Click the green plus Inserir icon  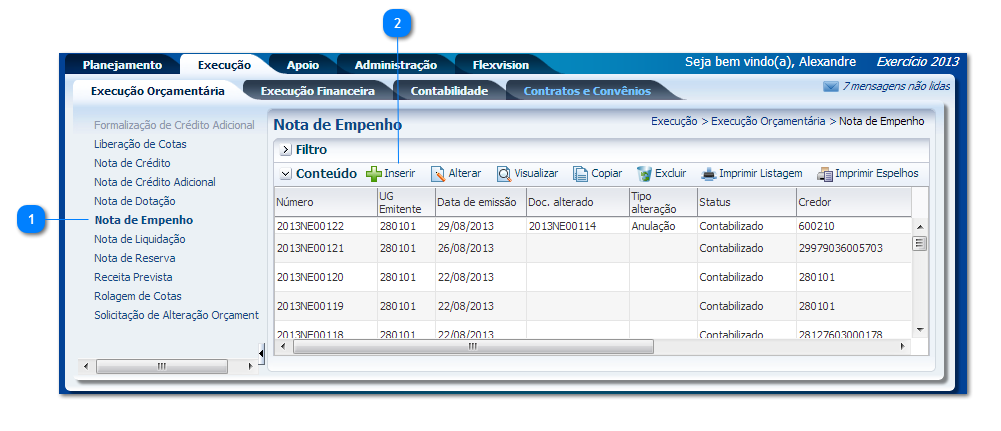[374, 174]
